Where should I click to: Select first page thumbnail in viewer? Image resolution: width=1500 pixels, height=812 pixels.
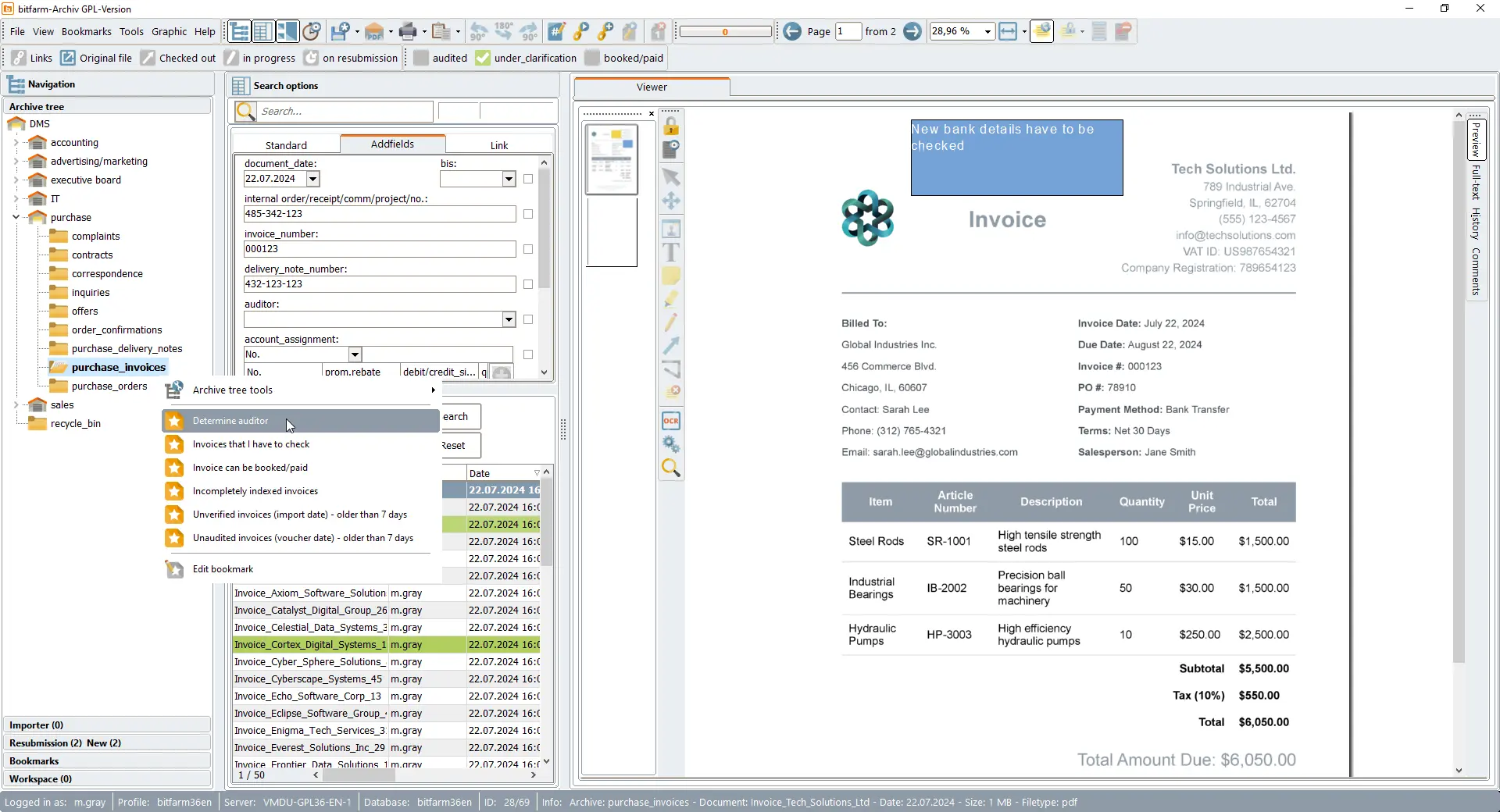tap(612, 159)
